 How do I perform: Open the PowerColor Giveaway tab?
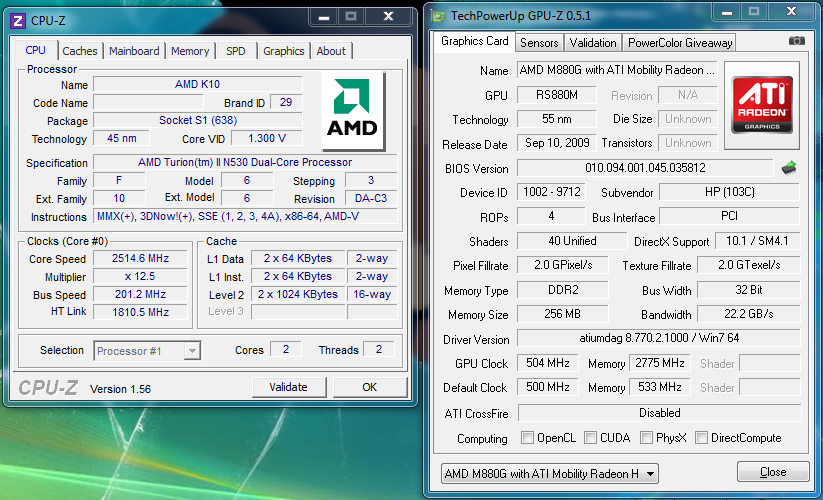(x=680, y=42)
